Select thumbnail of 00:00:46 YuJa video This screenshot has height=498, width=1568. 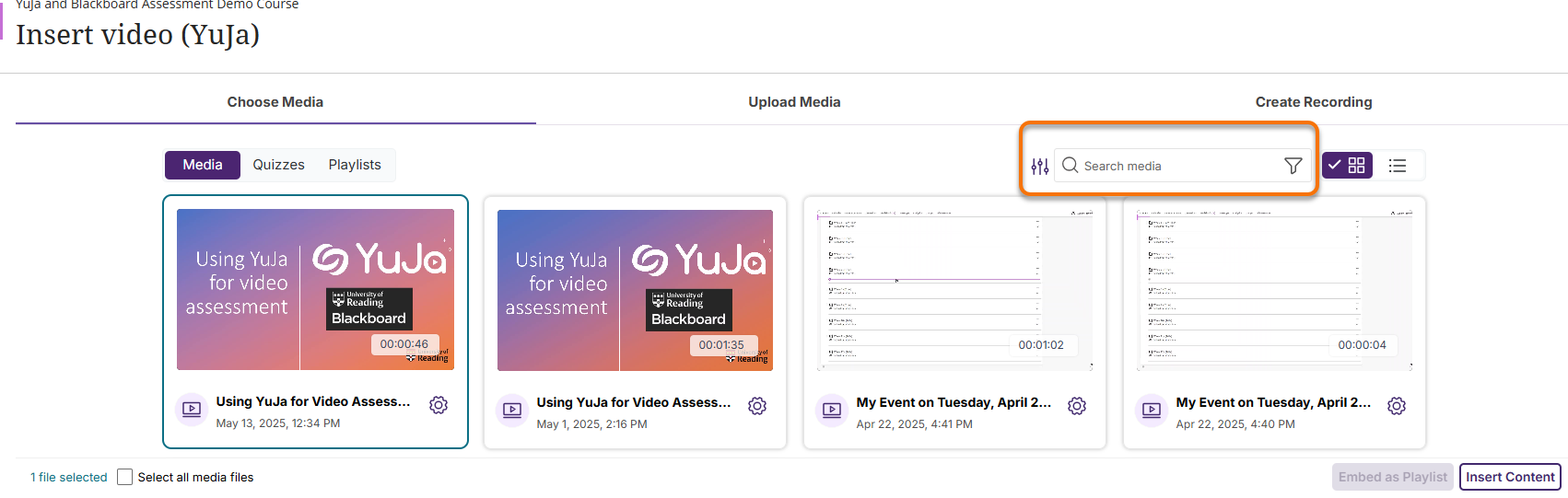pyautogui.click(x=315, y=290)
